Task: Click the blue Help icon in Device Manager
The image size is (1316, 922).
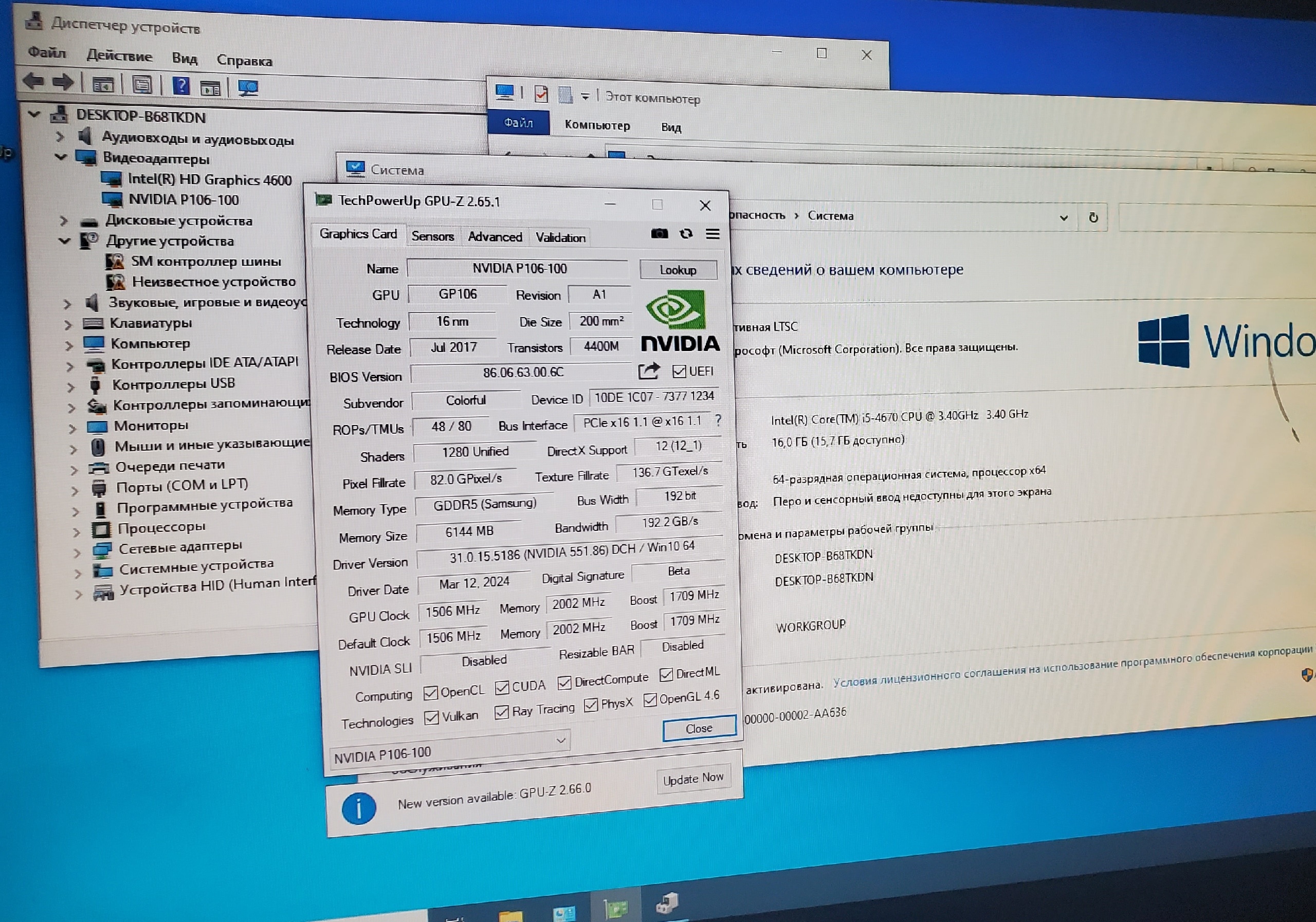Action: [181, 86]
